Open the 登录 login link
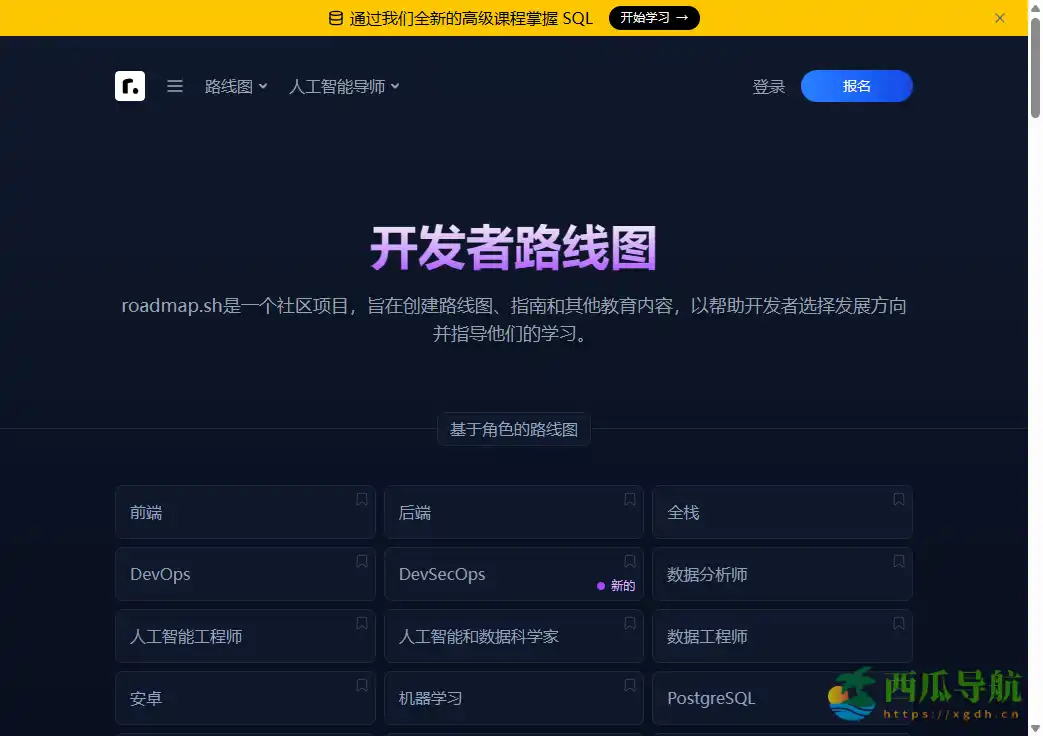 click(769, 86)
